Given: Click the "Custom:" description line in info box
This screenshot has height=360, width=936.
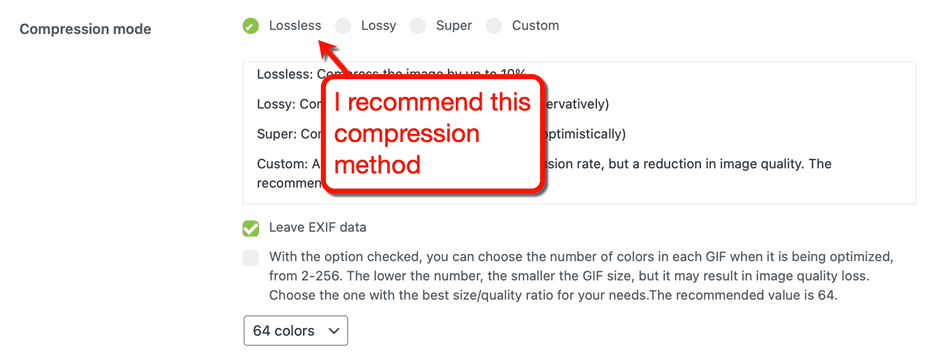Looking at the screenshot, I should 544,173.
